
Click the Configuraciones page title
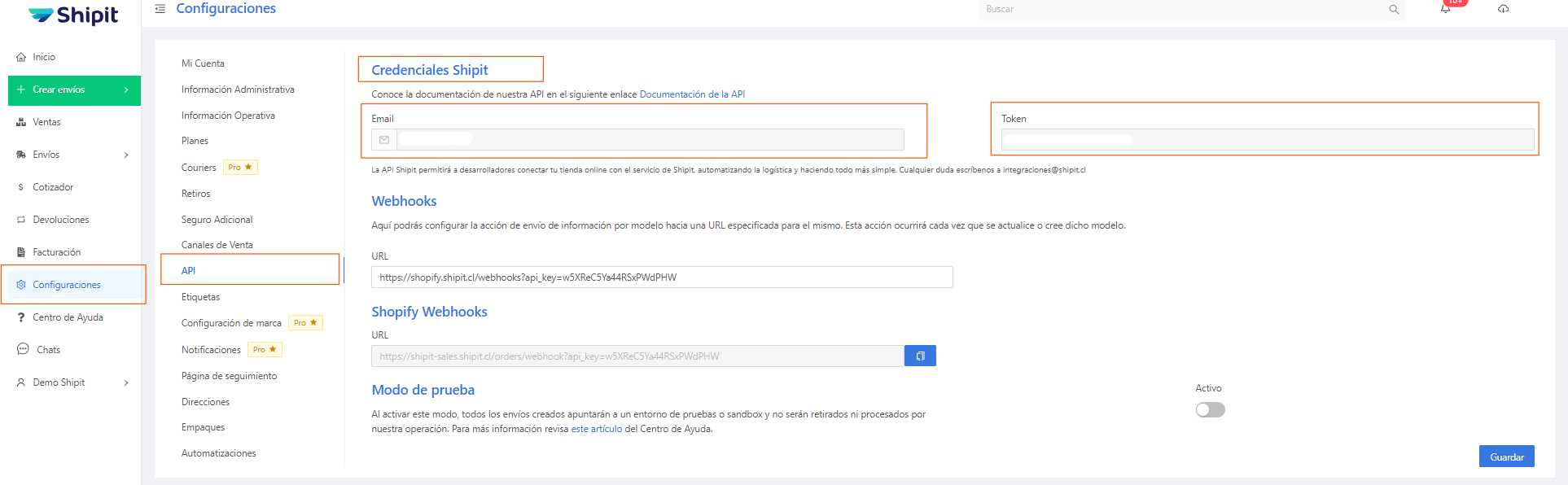(226, 9)
